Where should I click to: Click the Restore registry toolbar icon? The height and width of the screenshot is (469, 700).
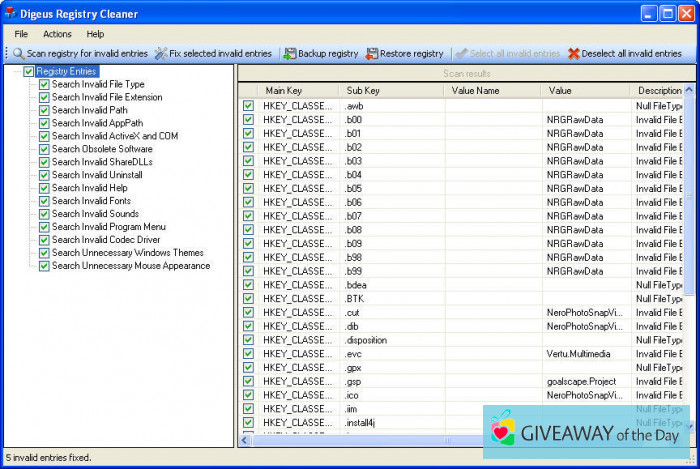(x=373, y=54)
